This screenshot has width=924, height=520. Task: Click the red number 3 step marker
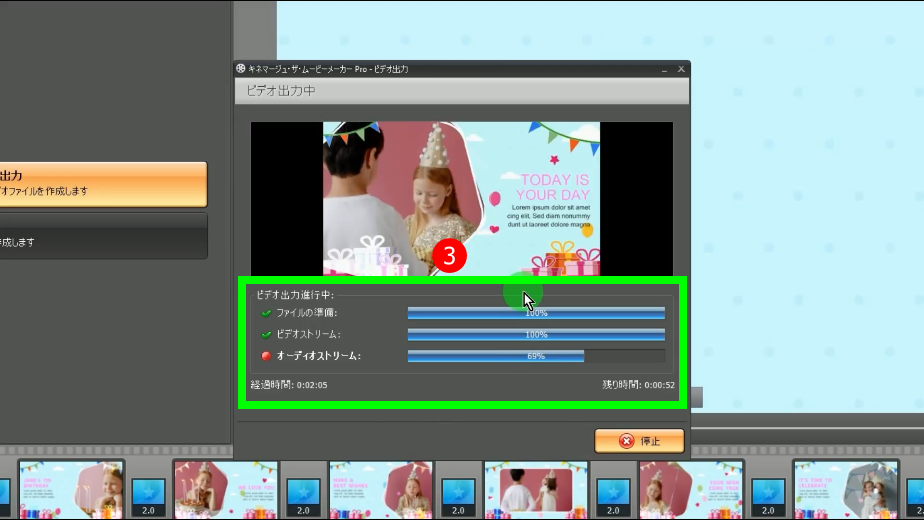(x=449, y=256)
